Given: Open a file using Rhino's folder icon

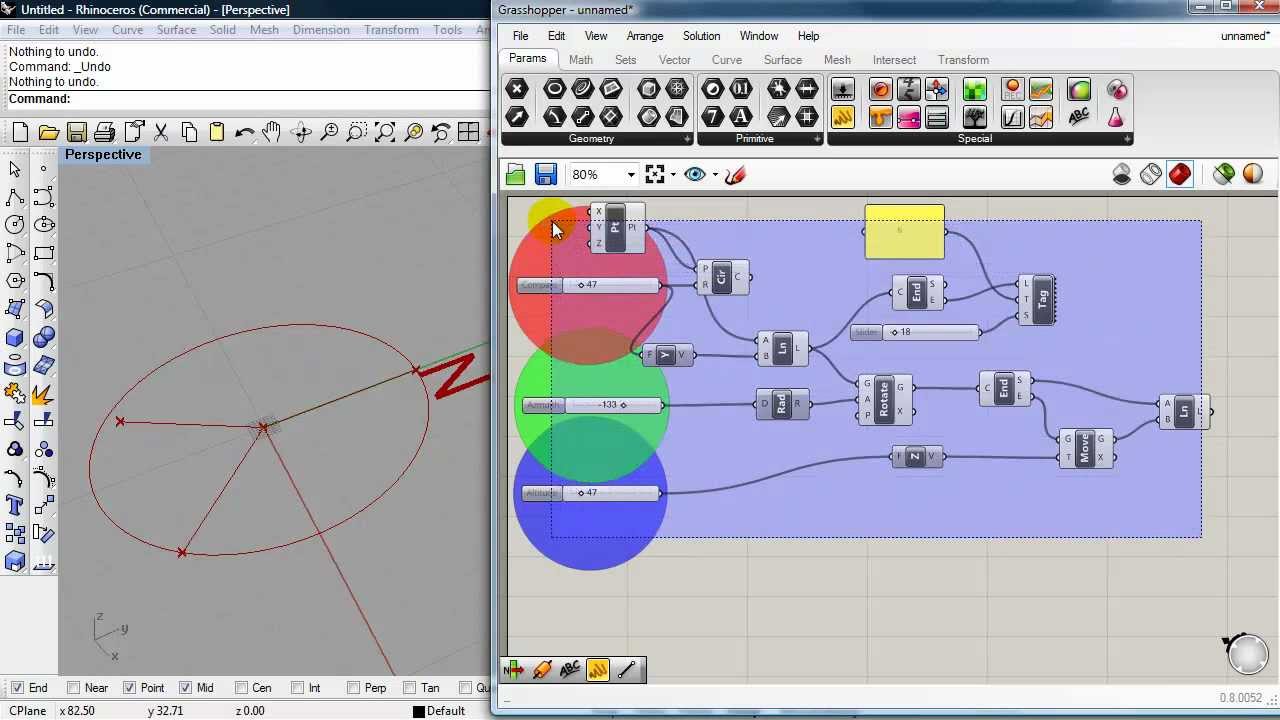Looking at the screenshot, I should [48, 132].
